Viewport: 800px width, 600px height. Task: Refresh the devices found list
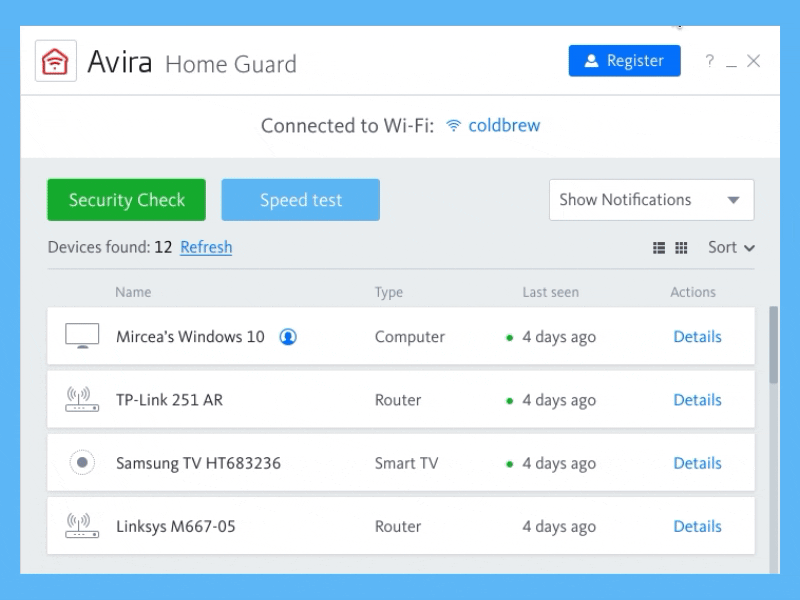coord(206,247)
